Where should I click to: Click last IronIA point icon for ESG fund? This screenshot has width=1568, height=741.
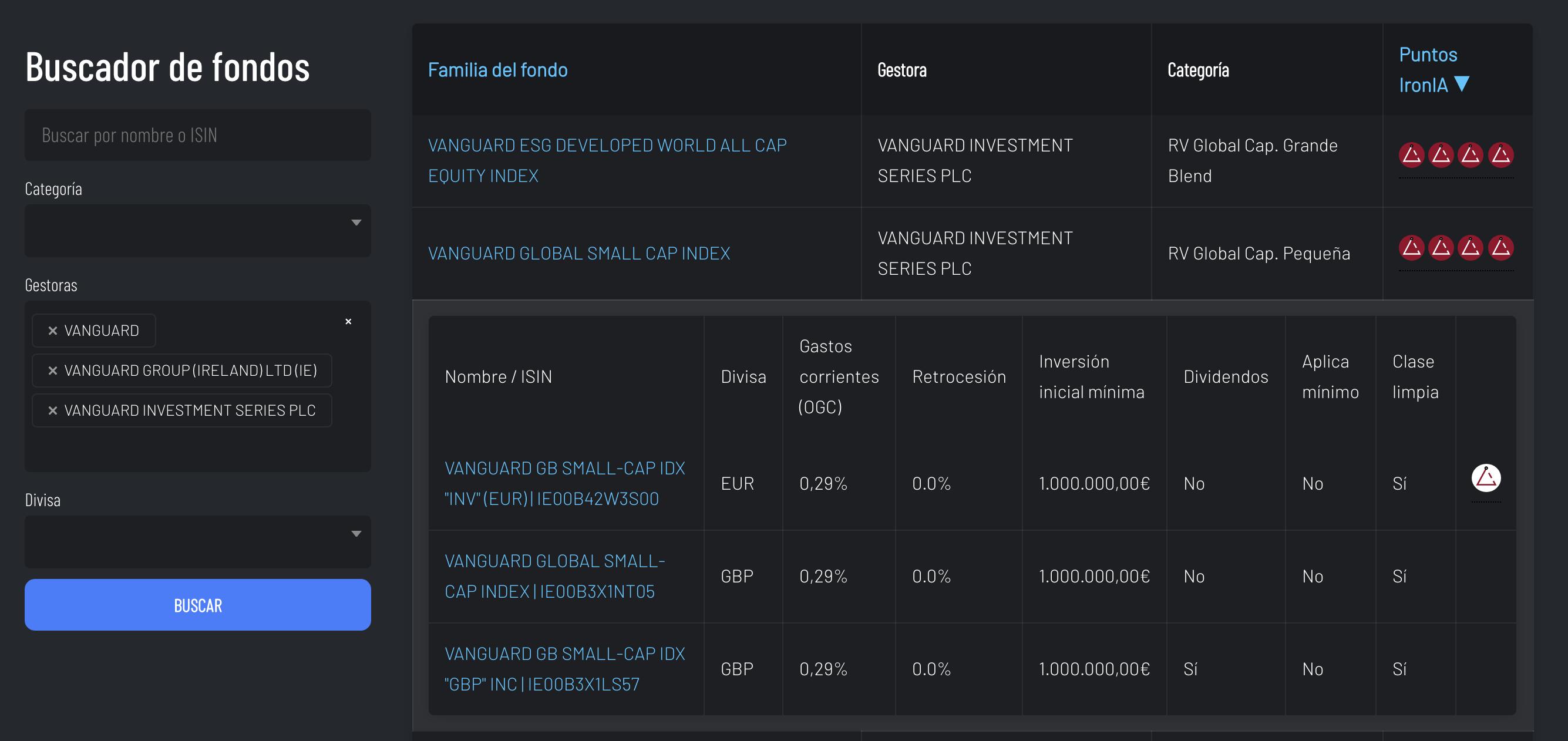[1500, 154]
